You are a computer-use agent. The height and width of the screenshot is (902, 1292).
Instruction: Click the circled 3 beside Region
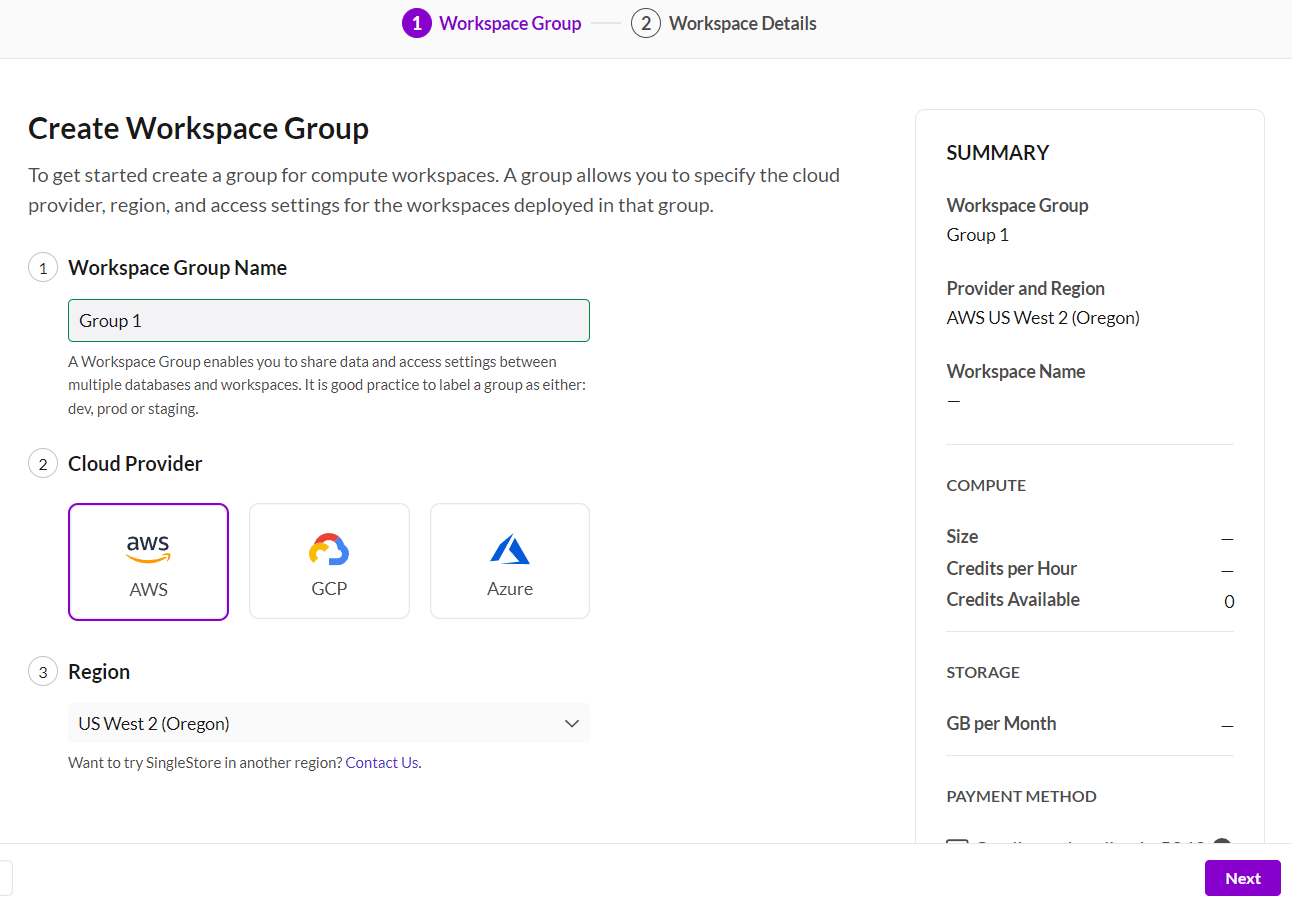point(43,672)
